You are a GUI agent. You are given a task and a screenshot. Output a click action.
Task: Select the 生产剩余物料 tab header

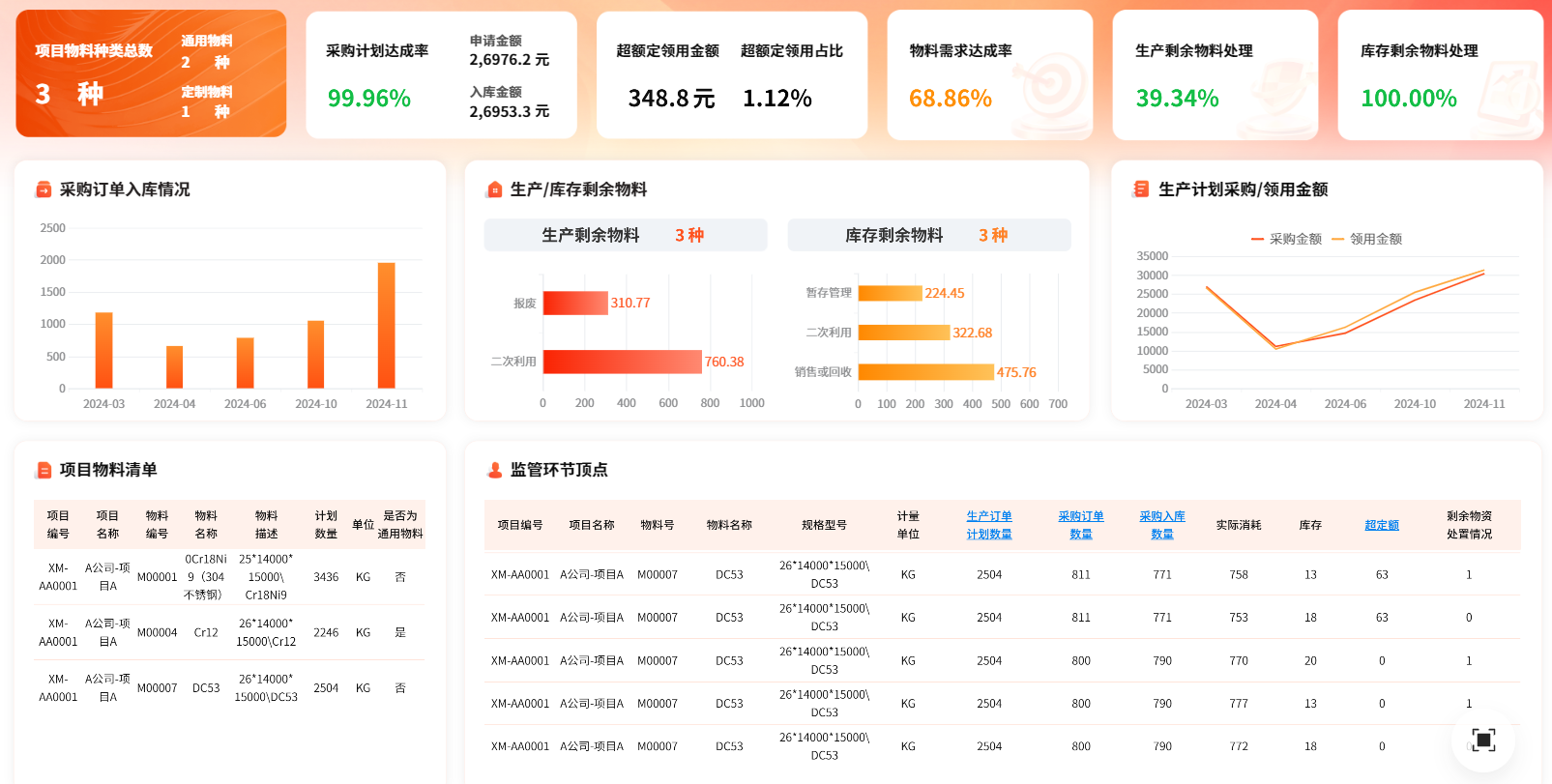(x=626, y=235)
